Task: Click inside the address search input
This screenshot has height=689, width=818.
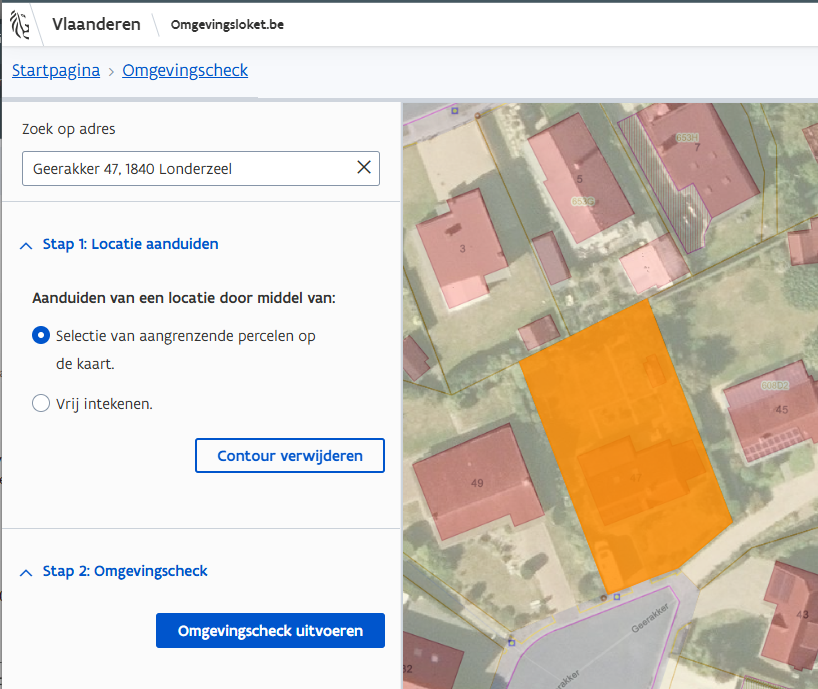Action: [180, 168]
